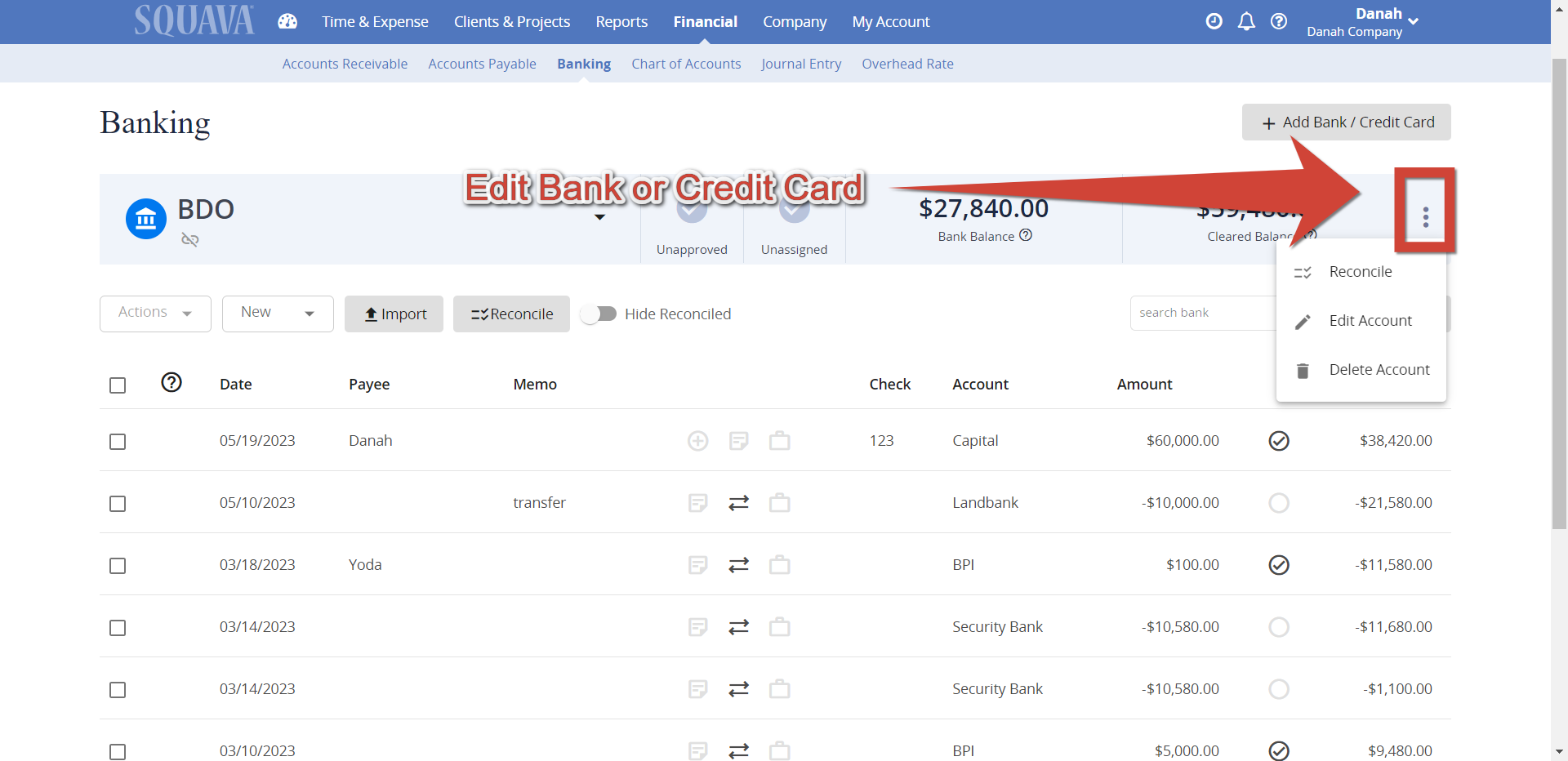Enable Hide Reconciled

600,314
